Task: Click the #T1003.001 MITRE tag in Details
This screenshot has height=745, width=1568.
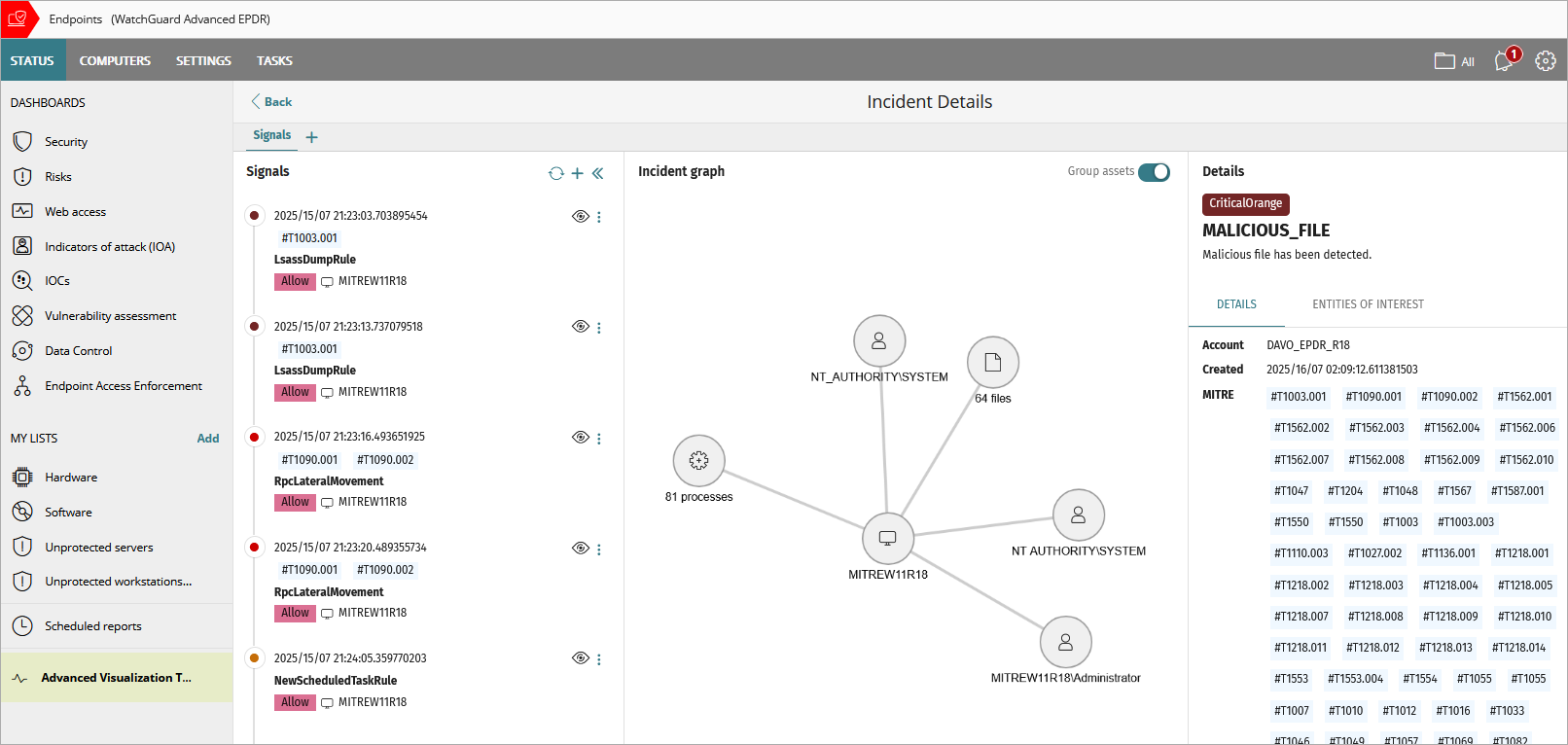Action: coord(1298,397)
